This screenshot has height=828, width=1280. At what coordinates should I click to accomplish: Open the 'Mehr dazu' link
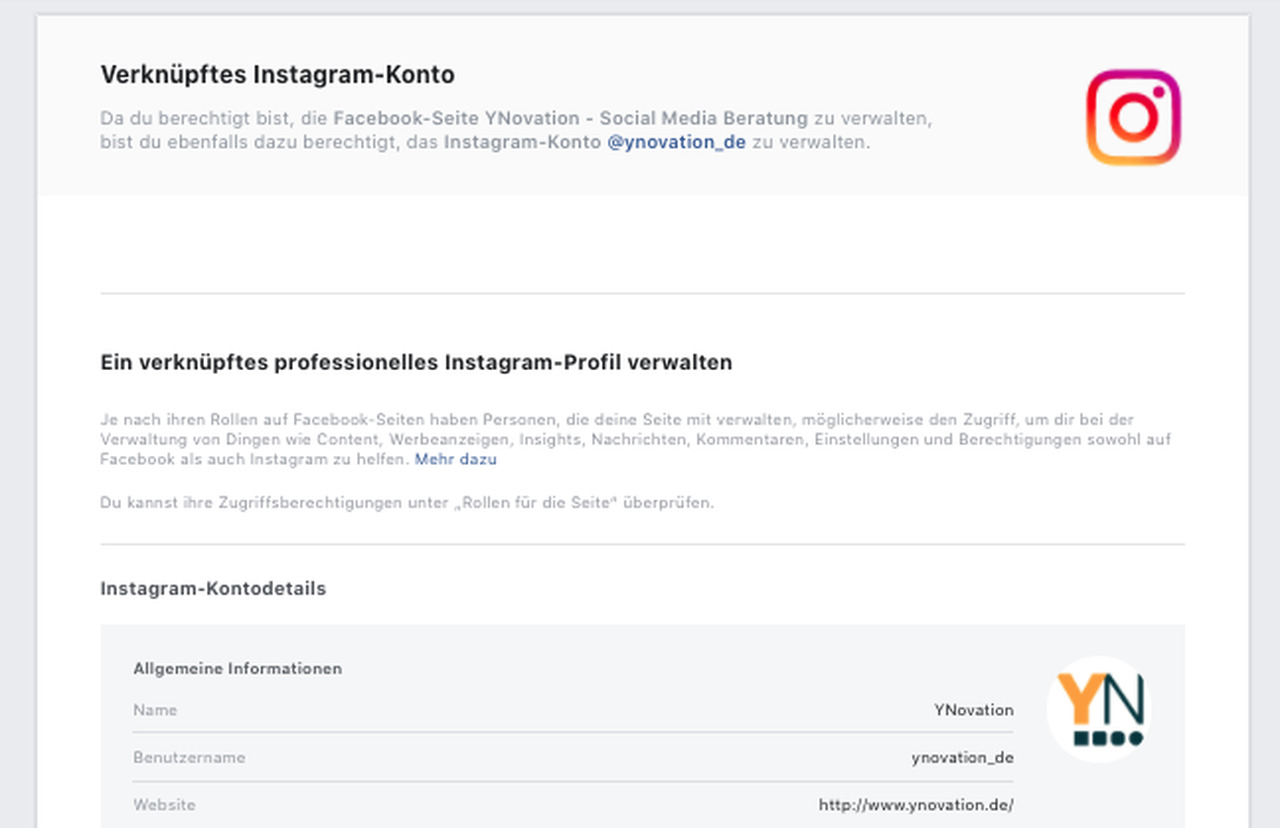456,459
